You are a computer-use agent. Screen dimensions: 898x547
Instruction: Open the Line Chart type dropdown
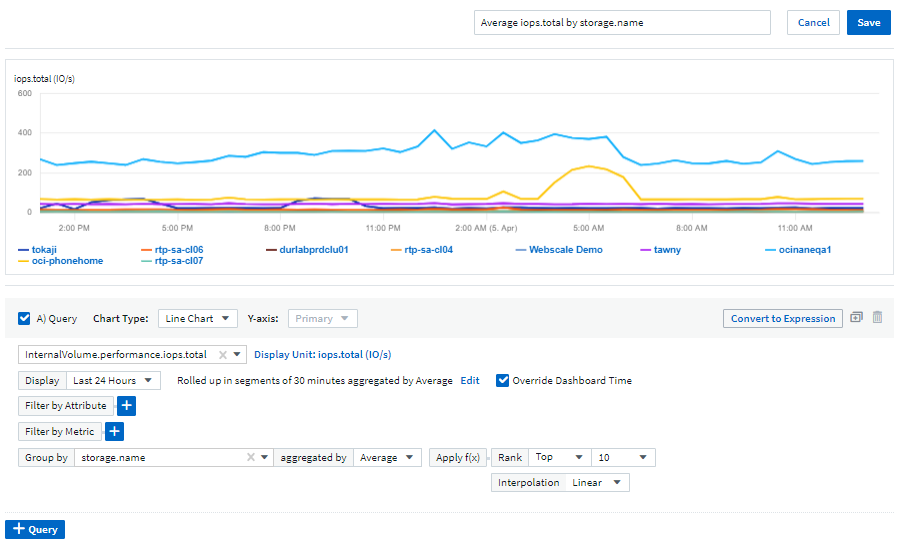(198, 319)
